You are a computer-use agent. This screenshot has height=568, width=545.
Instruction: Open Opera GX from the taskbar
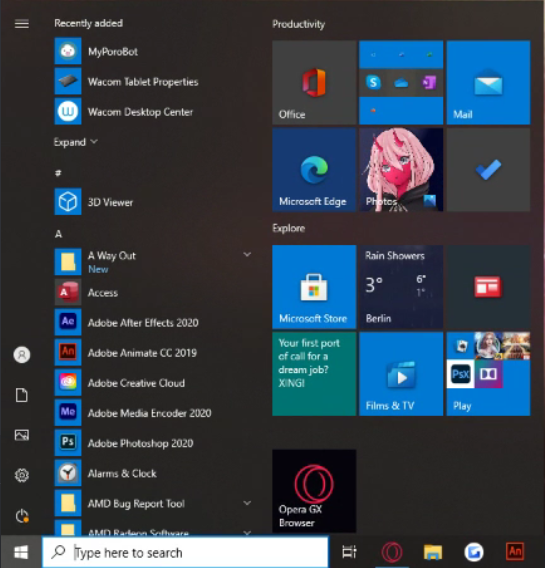pyautogui.click(x=391, y=552)
